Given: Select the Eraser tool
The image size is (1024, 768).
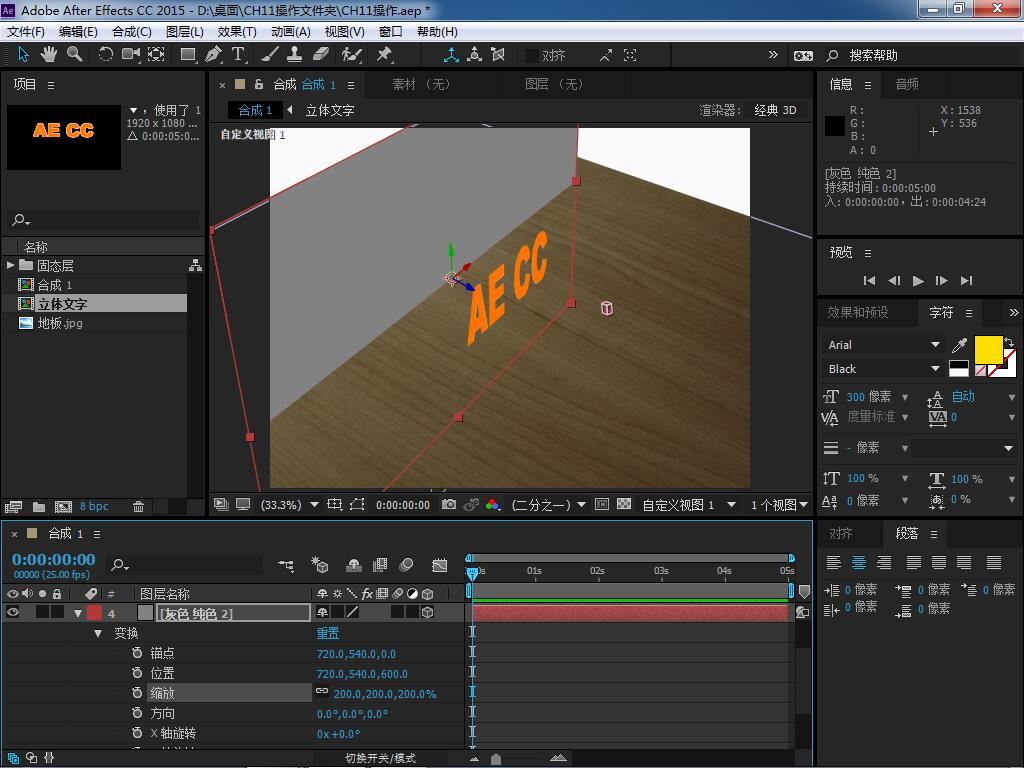Looking at the screenshot, I should 321,55.
